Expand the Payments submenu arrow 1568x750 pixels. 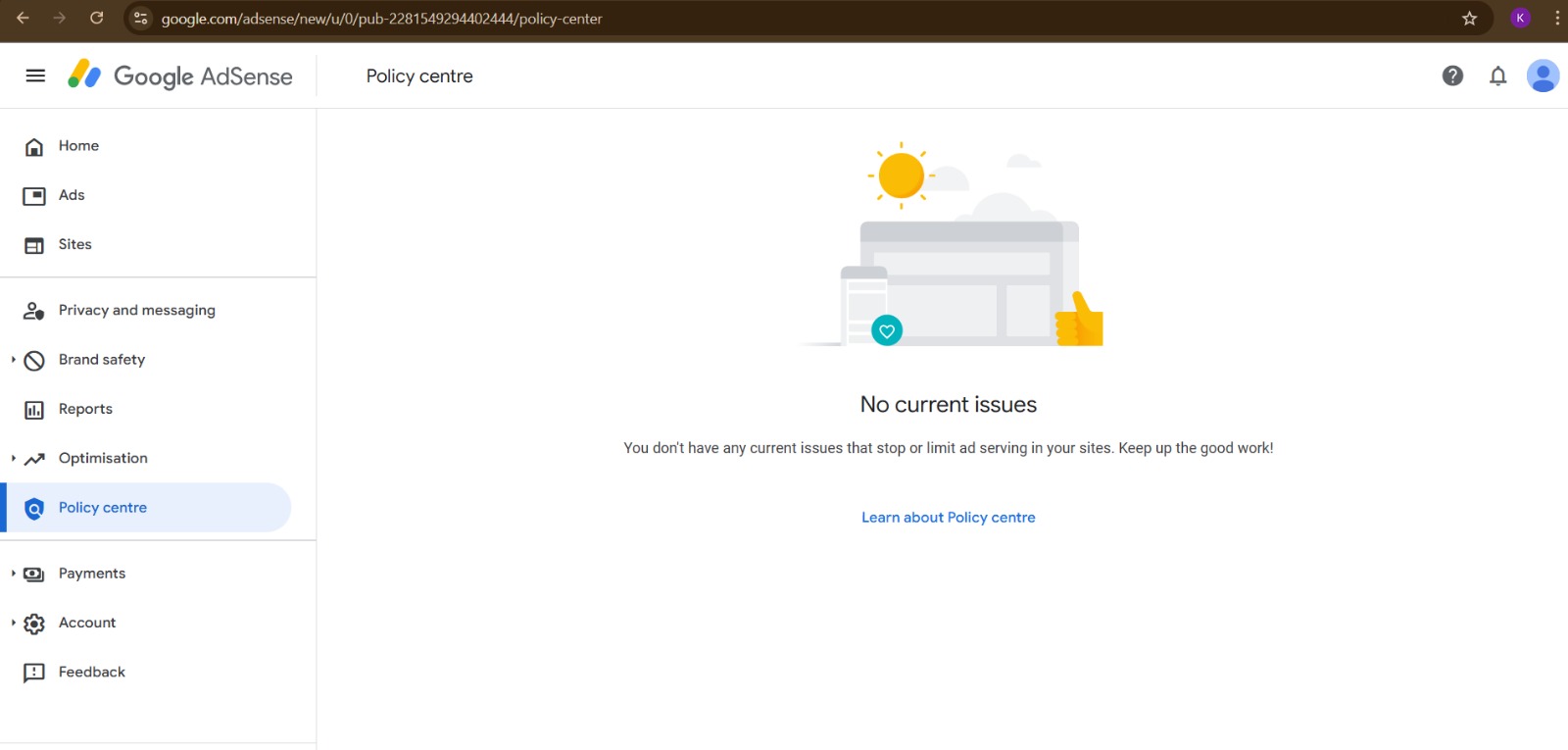[x=13, y=574]
